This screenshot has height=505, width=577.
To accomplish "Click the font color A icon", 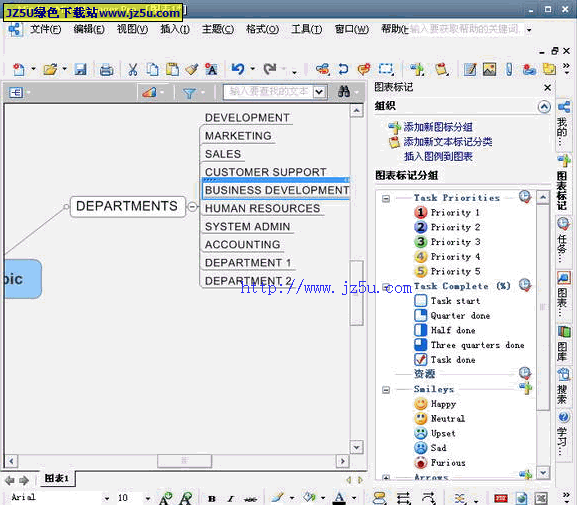I will click(x=339, y=498).
